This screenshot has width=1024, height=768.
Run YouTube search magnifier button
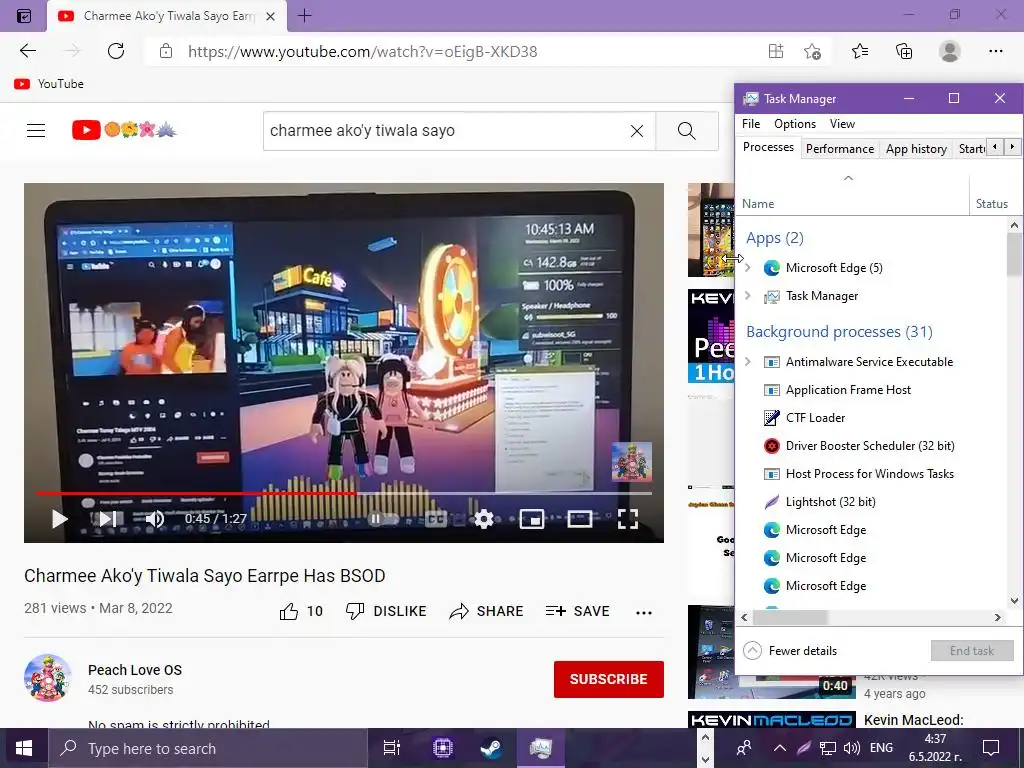tap(686, 131)
